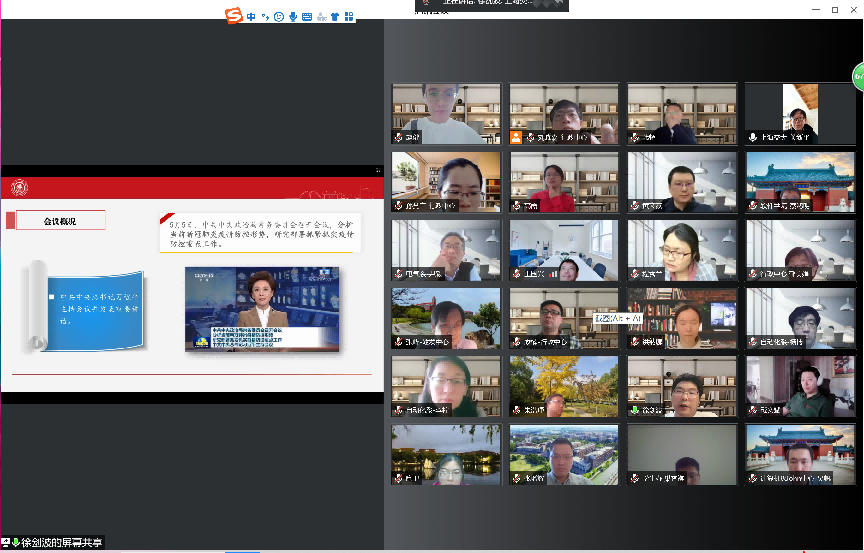Image resolution: width=864 pixels, height=553 pixels.
Task: Click the green circle at the right edge
Action: click(858, 76)
